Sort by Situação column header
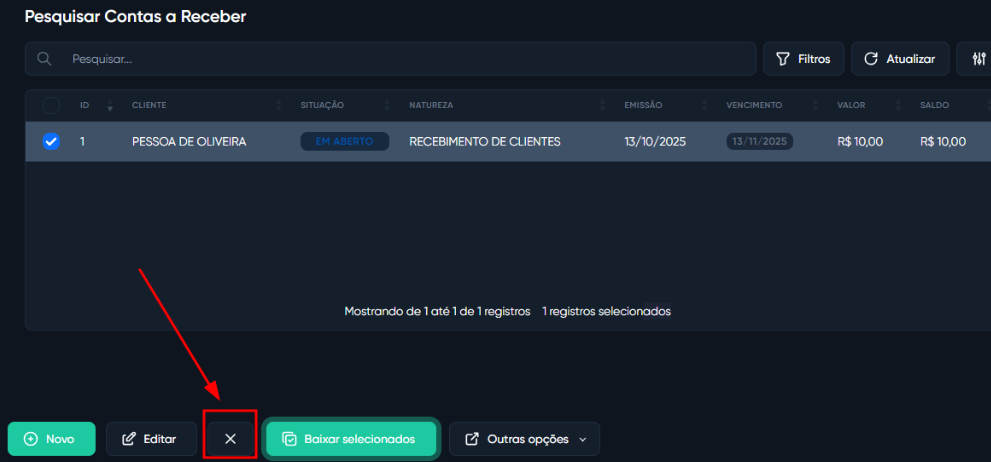The height and width of the screenshot is (462, 991). click(x=322, y=105)
